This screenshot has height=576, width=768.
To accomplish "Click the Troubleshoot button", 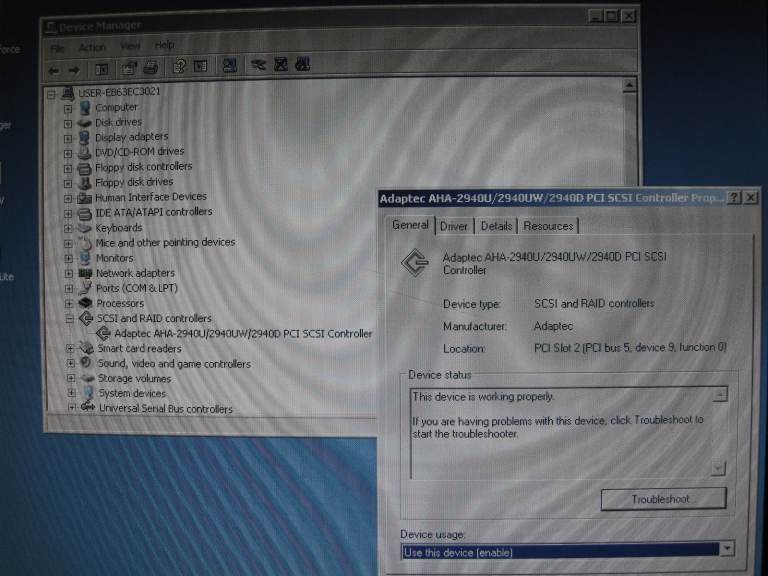I will click(x=663, y=499).
